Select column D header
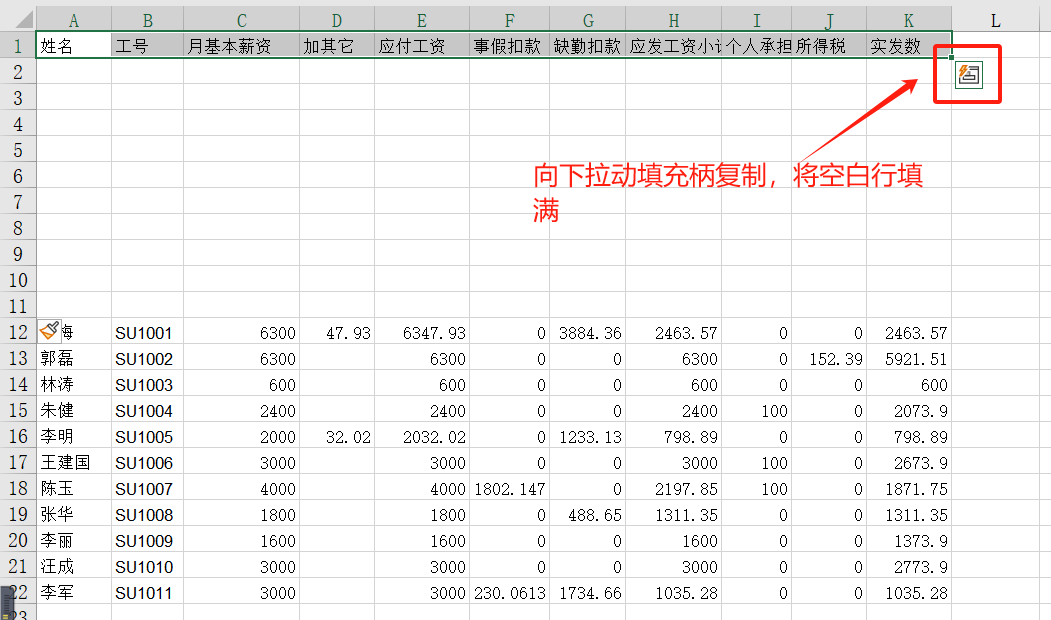The height and width of the screenshot is (620, 1051). pos(336,20)
